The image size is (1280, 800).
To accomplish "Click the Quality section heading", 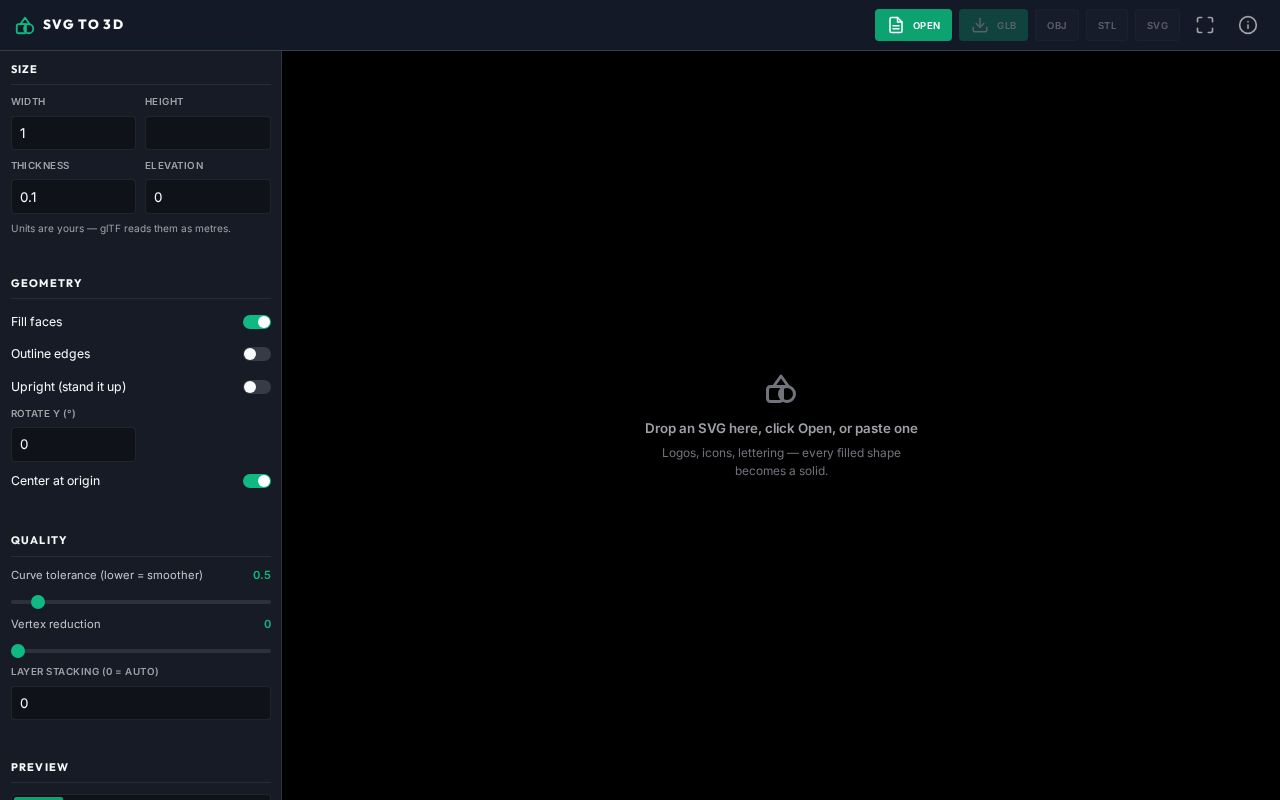I will click(x=39, y=540).
